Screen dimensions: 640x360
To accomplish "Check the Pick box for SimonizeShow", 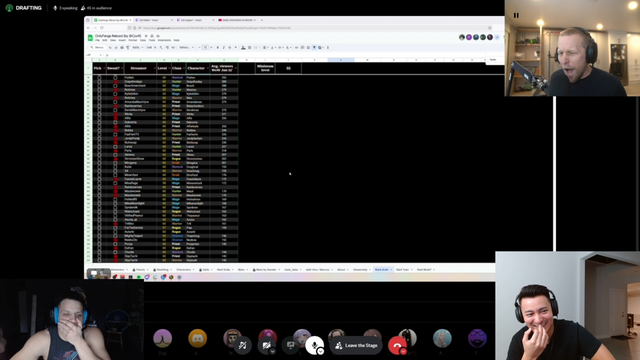I will tap(99, 159).
